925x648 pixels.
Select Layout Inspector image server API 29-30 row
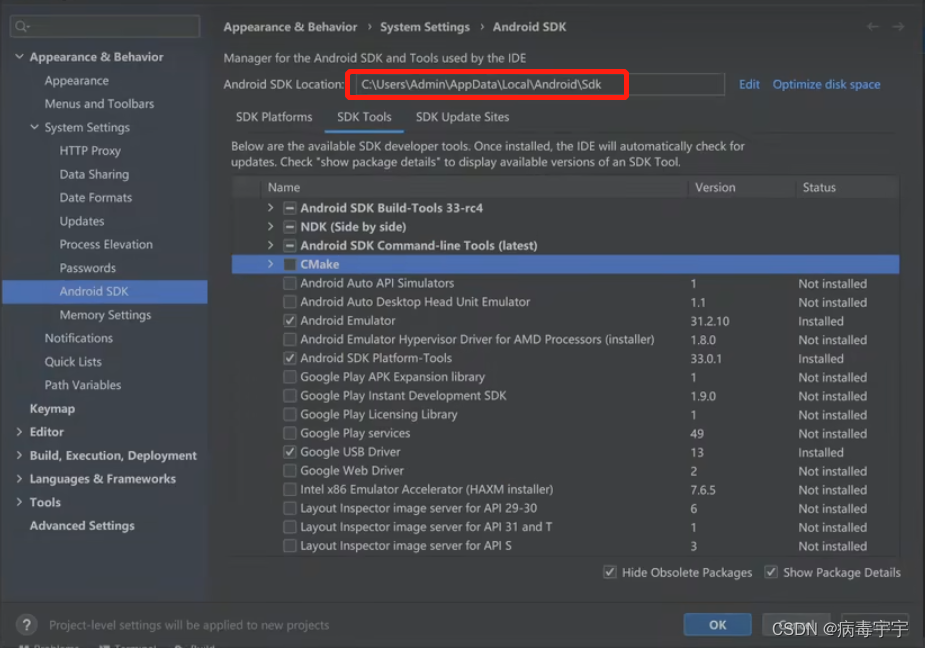[565, 508]
